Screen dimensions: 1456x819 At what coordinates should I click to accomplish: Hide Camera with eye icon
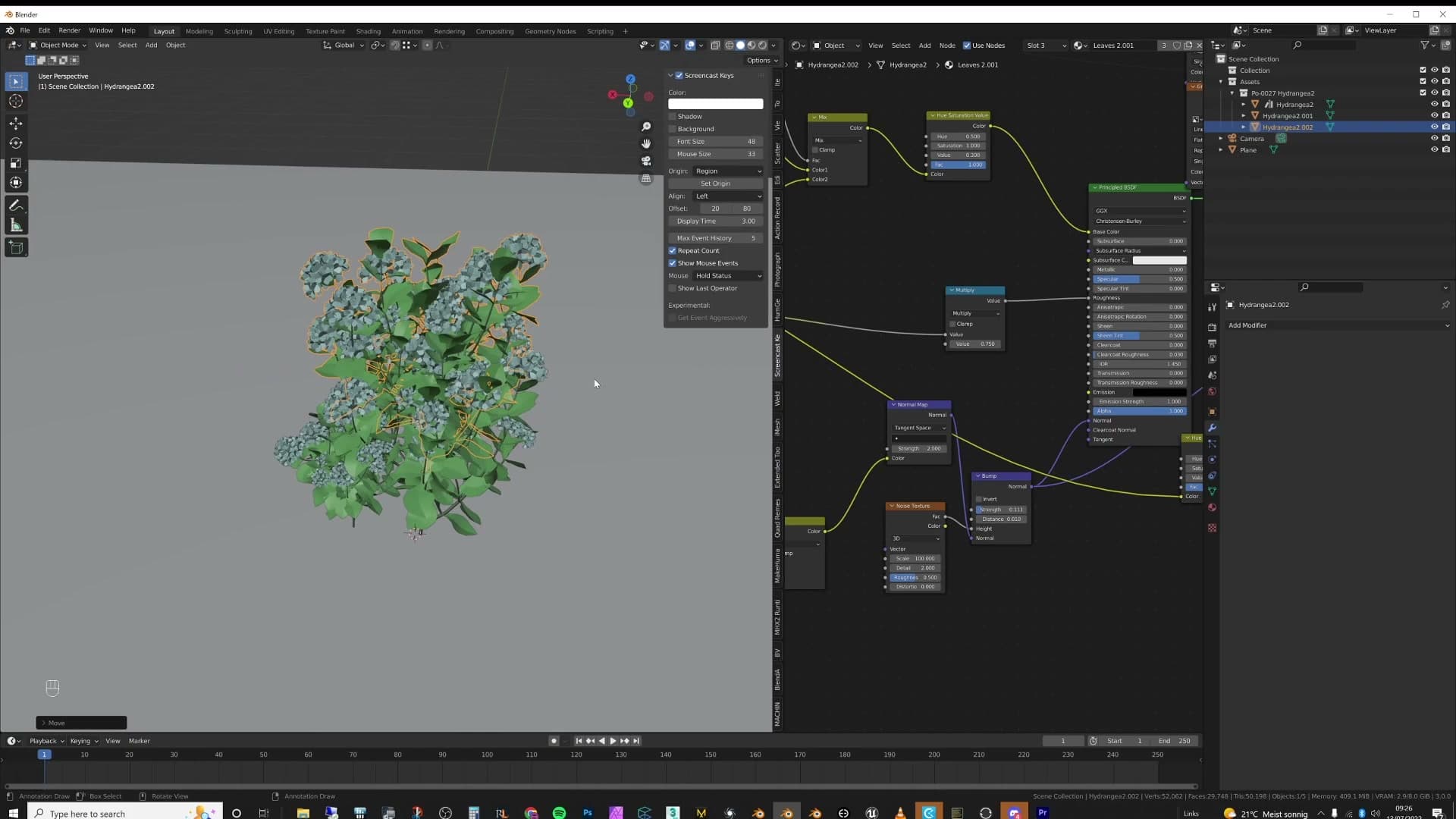(1434, 139)
